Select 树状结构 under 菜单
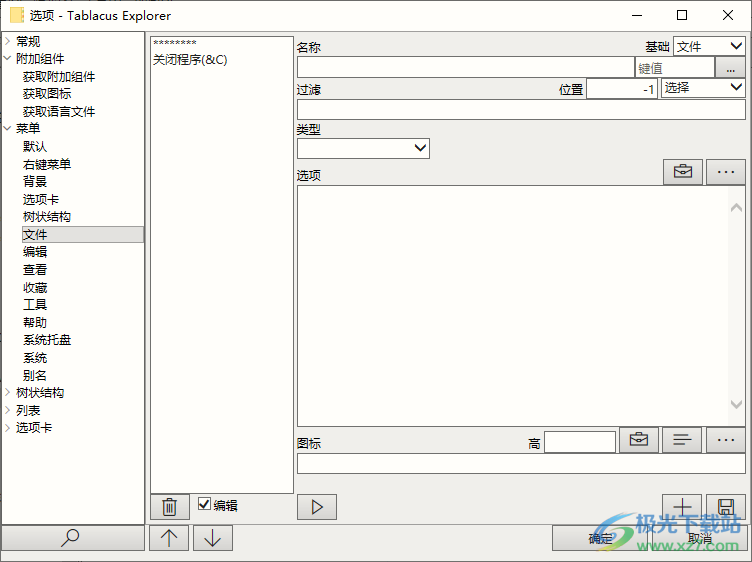Screen dimensions: 752x562 [47, 217]
